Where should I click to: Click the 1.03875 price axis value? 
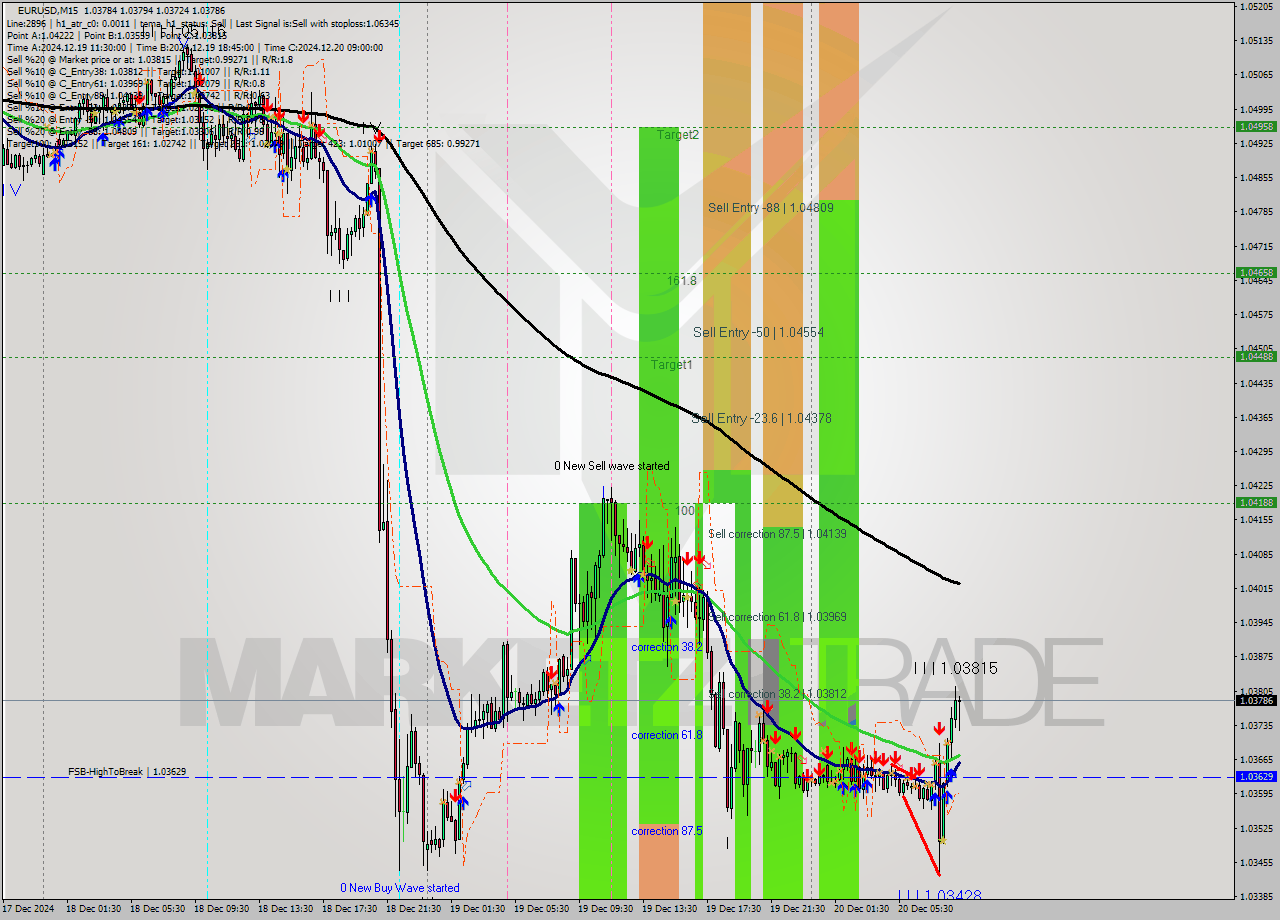click(x=1256, y=657)
